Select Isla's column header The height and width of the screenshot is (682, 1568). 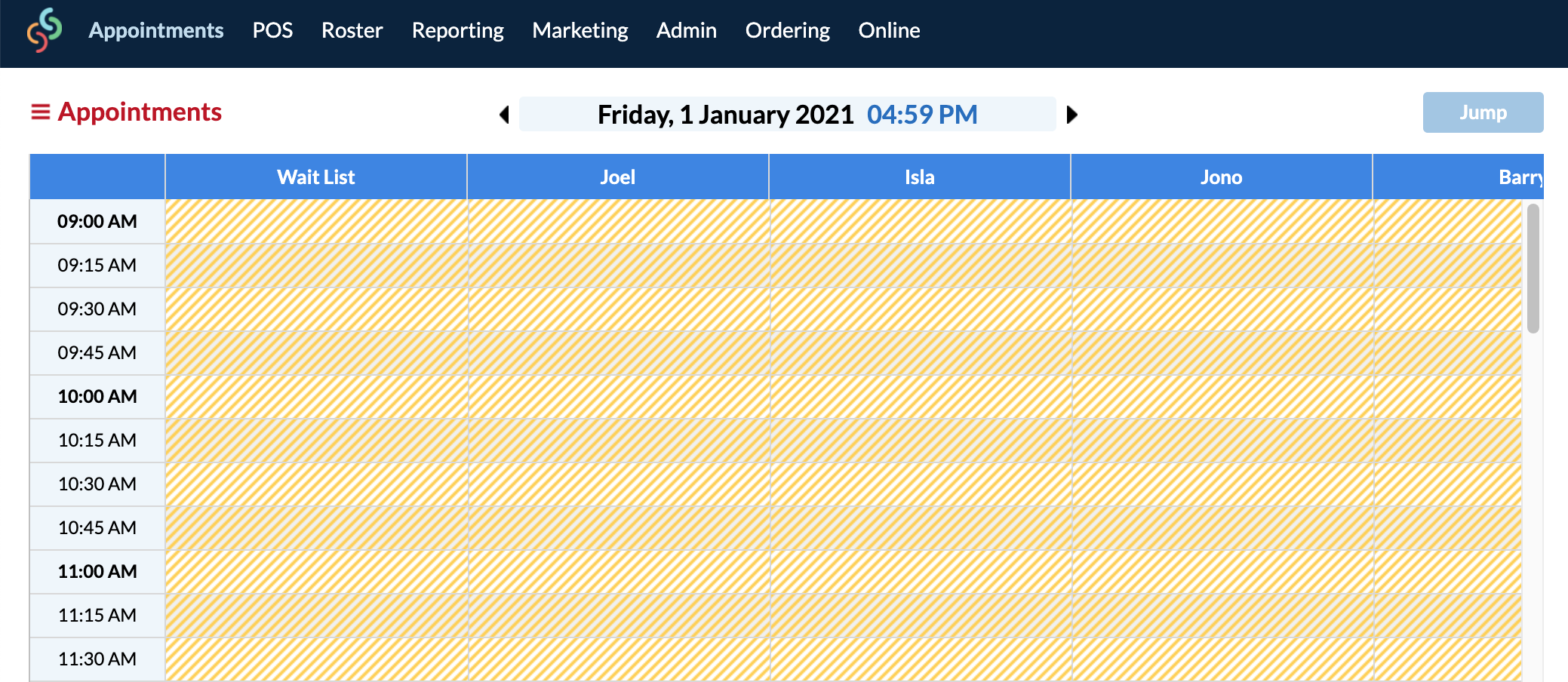pyautogui.click(x=919, y=177)
